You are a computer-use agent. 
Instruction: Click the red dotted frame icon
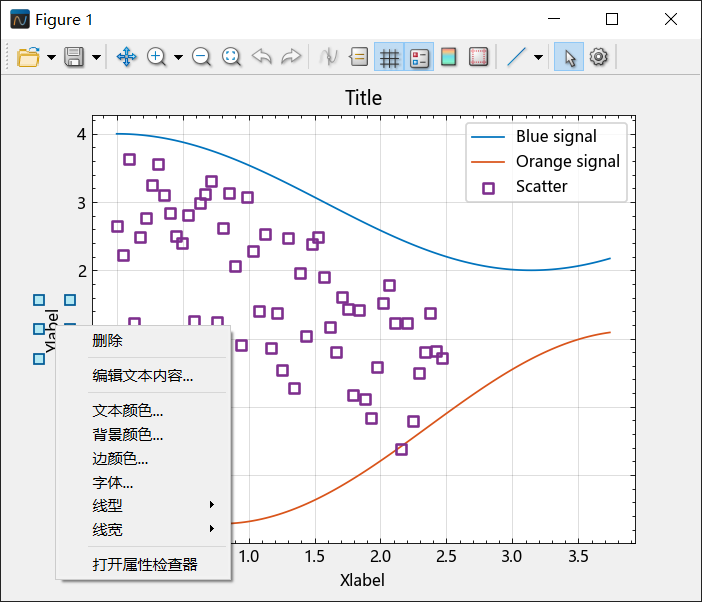click(x=479, y=57)
